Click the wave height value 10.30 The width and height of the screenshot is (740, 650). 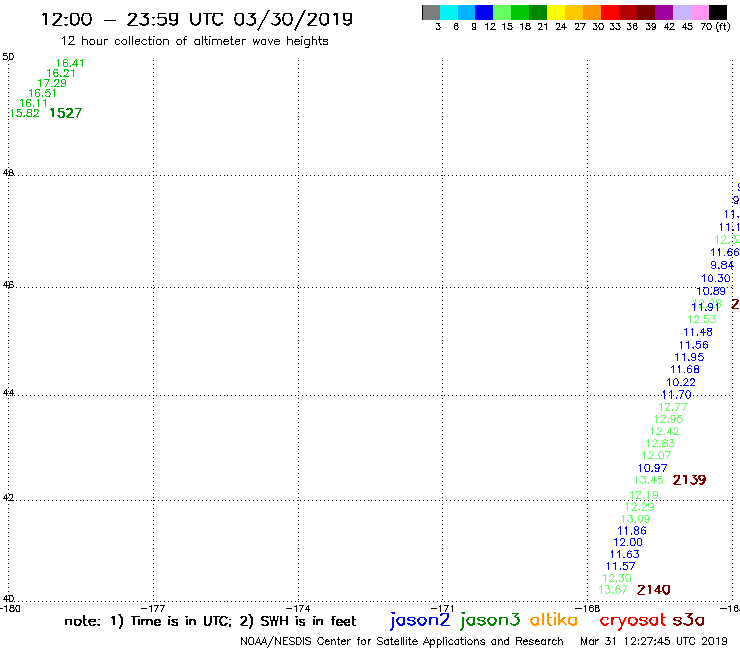(x=716, y=279)
